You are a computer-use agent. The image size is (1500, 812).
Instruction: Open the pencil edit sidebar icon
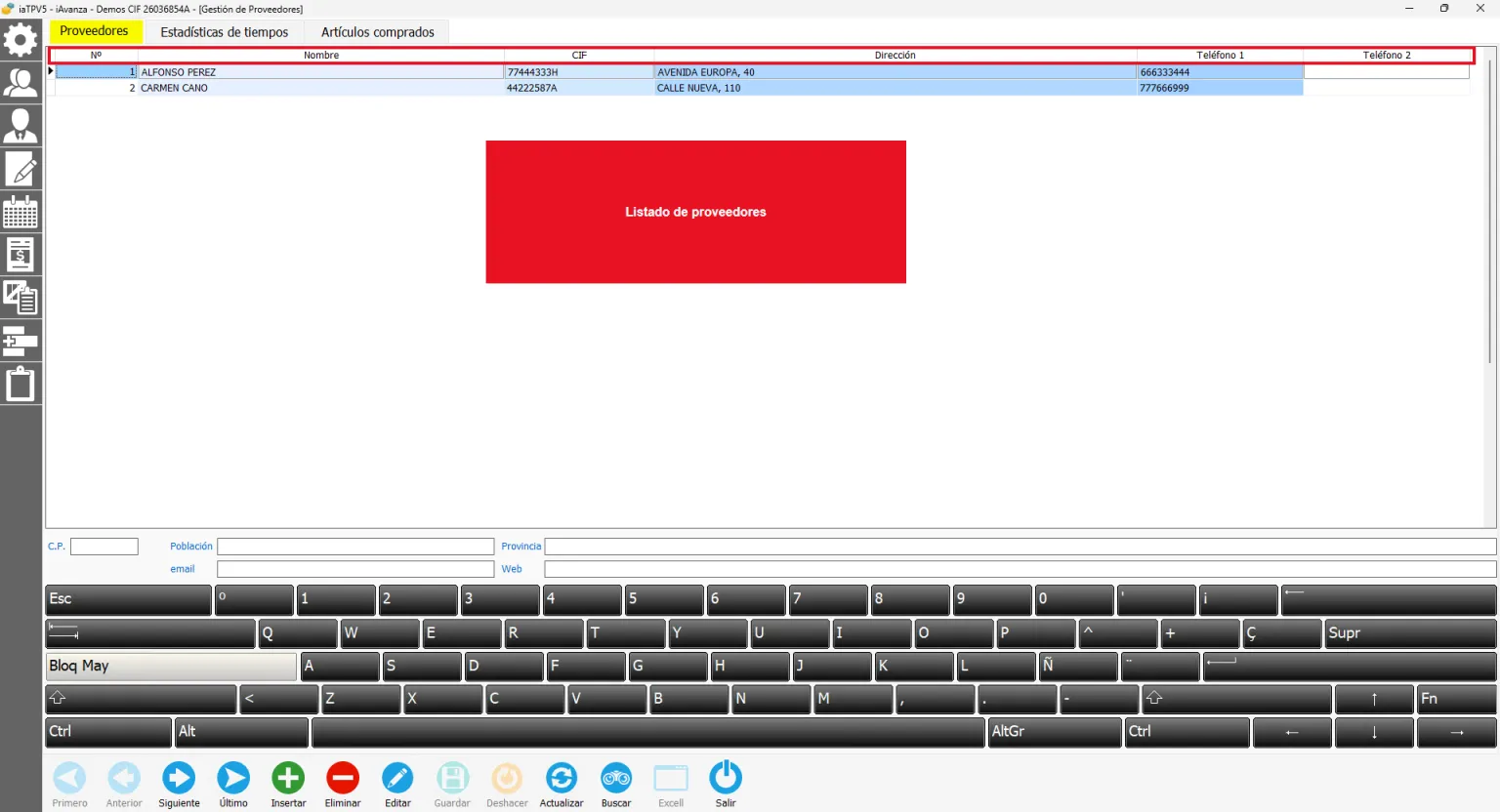[21, 169]
